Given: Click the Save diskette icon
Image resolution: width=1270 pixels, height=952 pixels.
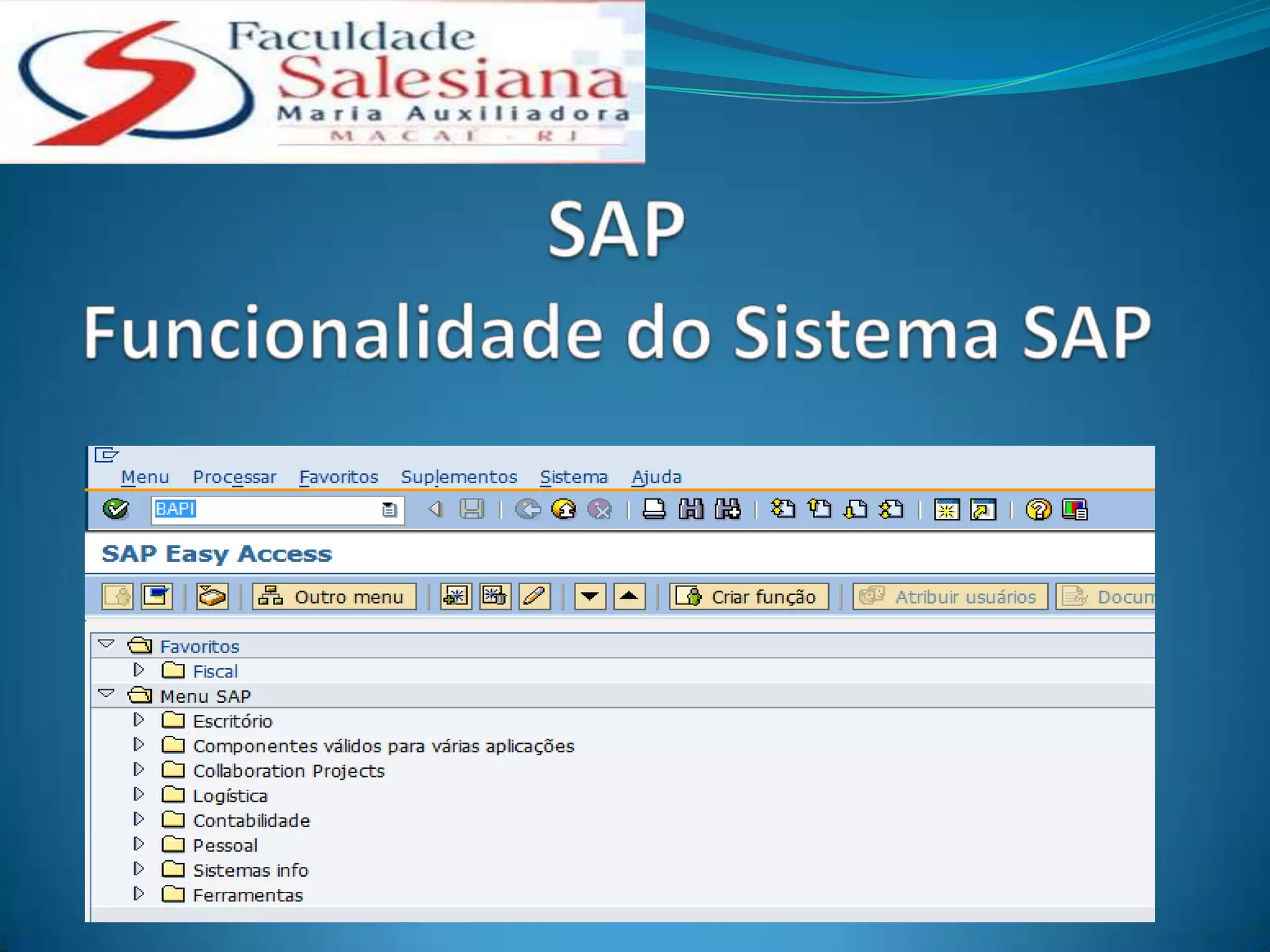Looking at the screenshot, I should 472,509.
